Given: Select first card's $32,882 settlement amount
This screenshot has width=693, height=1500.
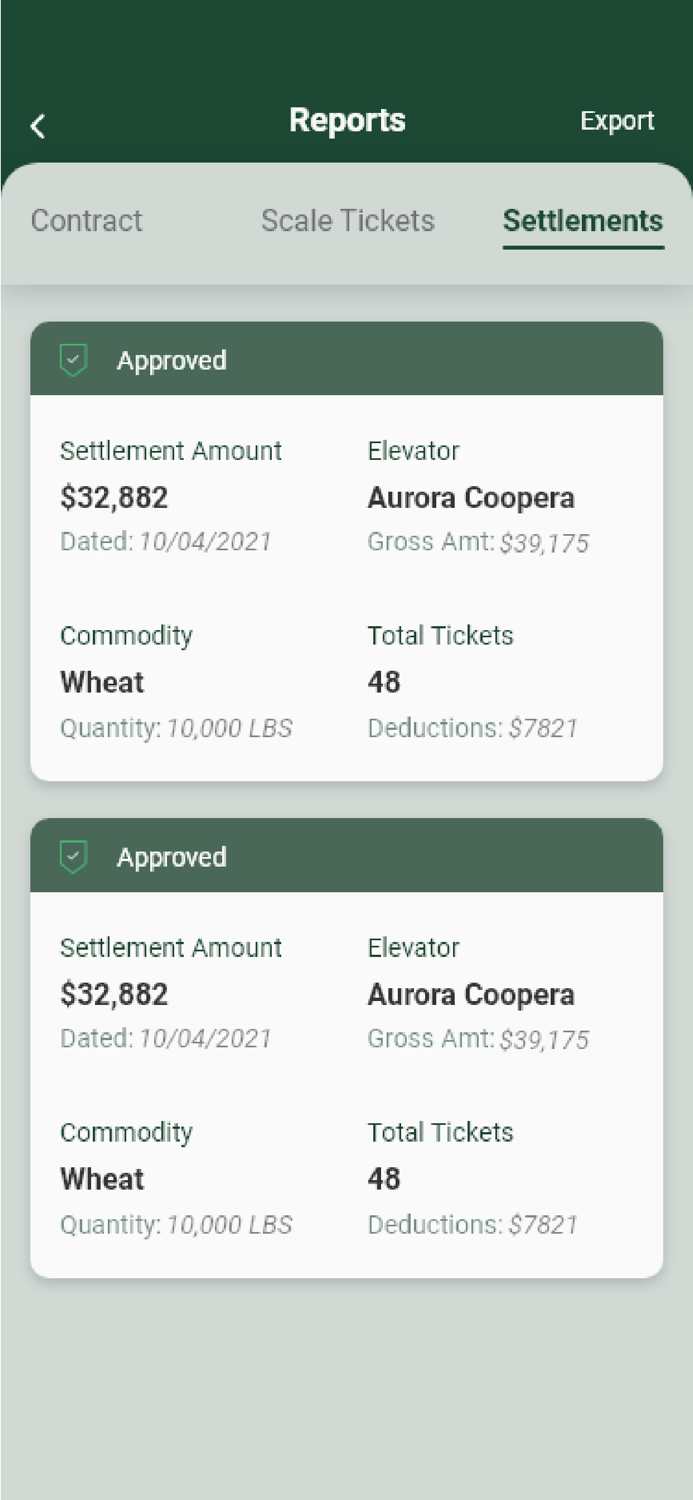Looking at the screenshot, I should tap(114, 498).
